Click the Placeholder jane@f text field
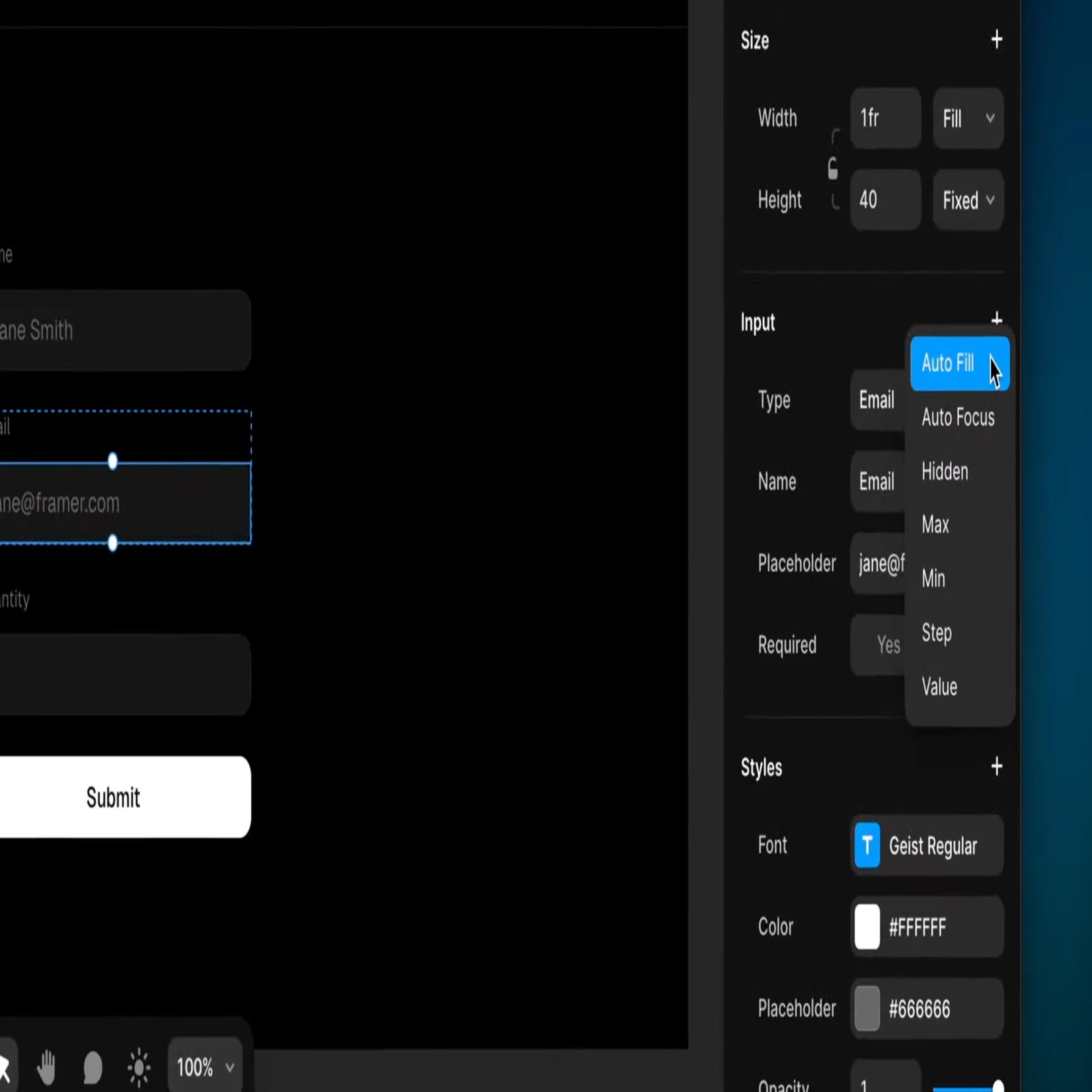1092x1092 pixels. [x=878, y=563]
